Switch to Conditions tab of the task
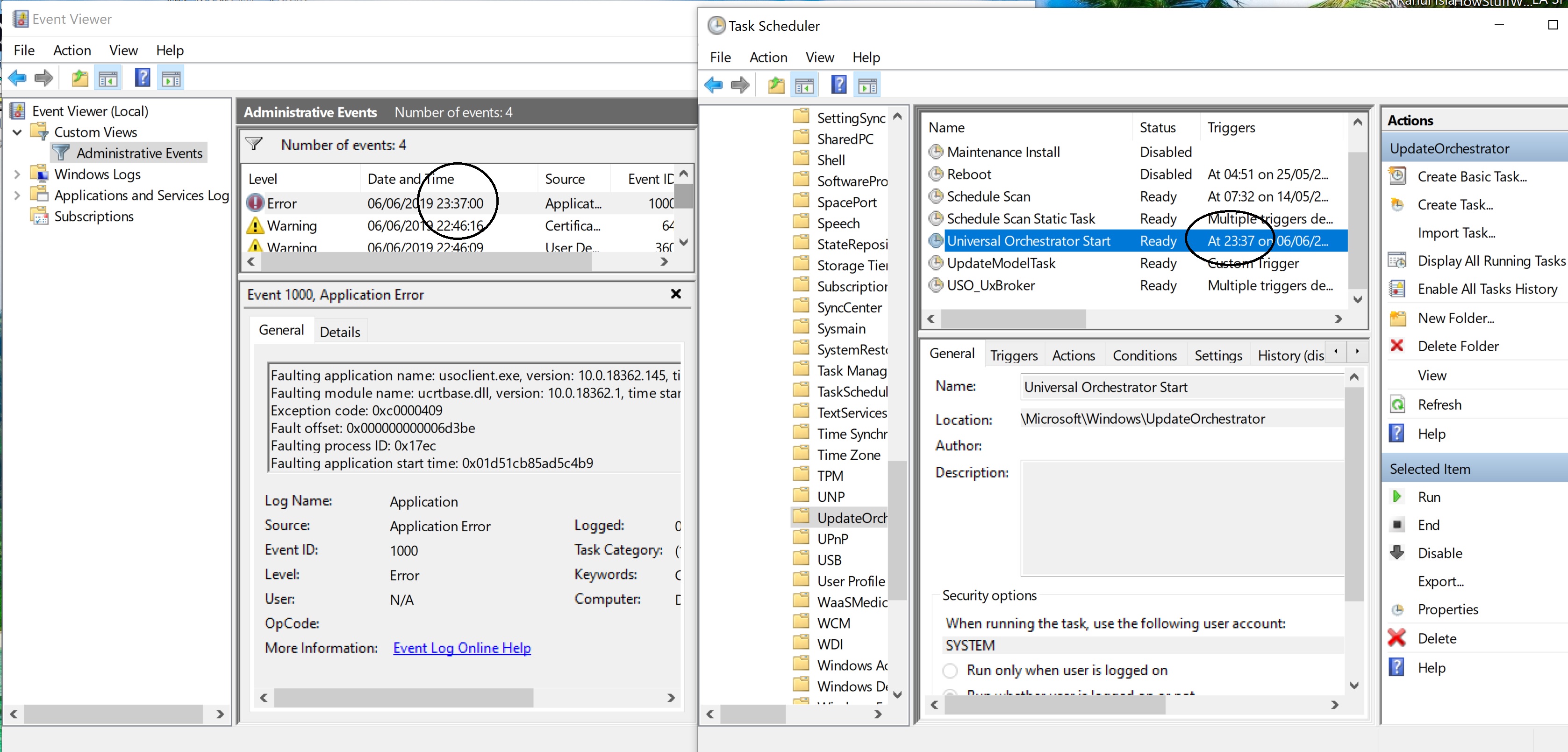Screen dimensions: 1568x752 coord(1145,355)
